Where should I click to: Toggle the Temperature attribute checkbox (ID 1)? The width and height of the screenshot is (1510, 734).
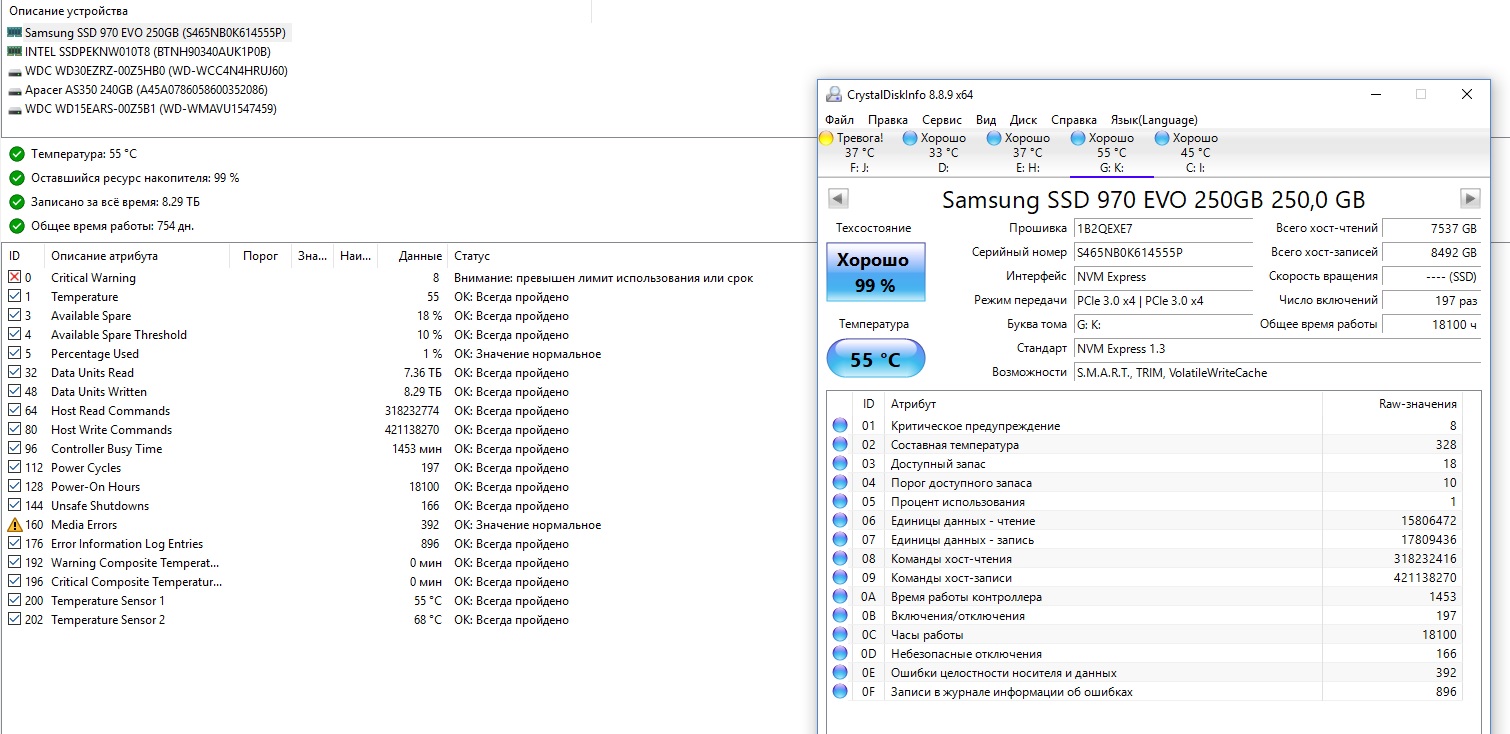point(14,297)
